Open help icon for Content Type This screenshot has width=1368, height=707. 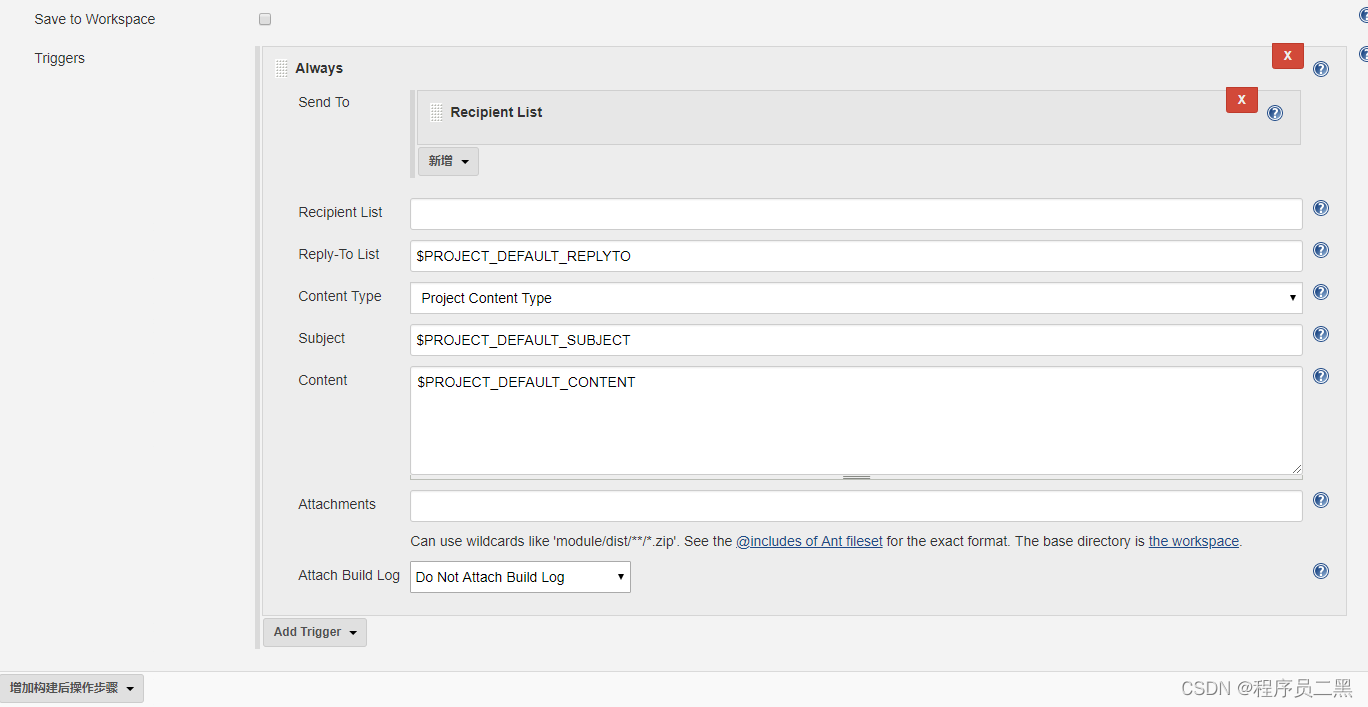1321,292
